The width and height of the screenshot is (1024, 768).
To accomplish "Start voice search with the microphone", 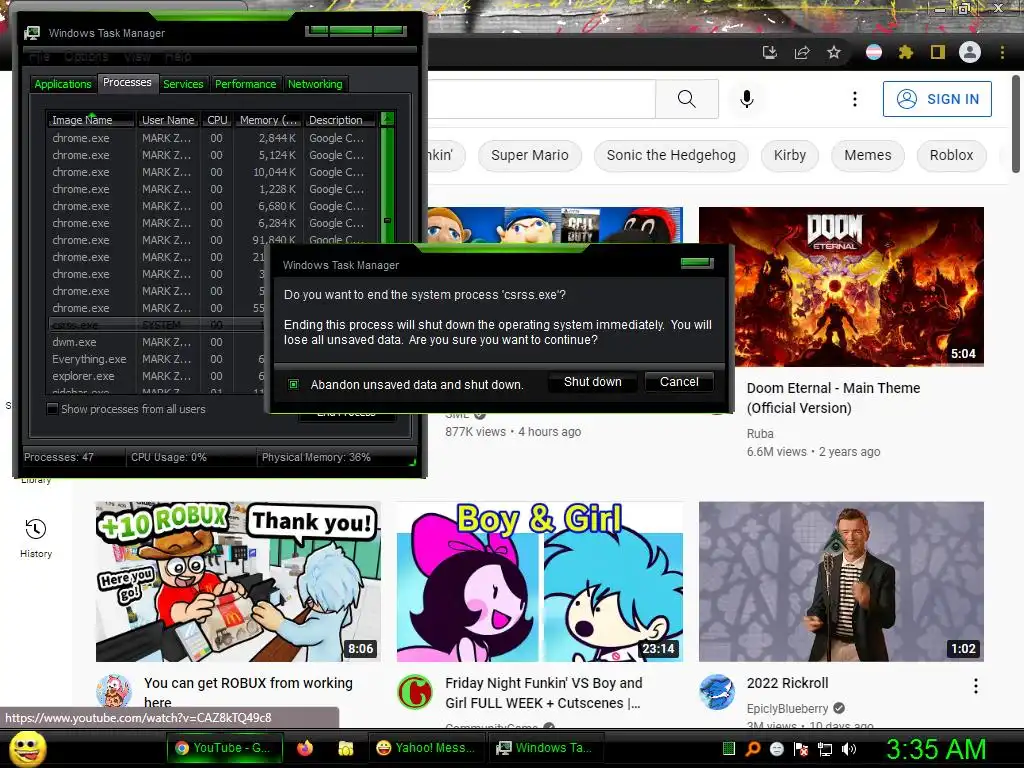I will click(747, 99).
